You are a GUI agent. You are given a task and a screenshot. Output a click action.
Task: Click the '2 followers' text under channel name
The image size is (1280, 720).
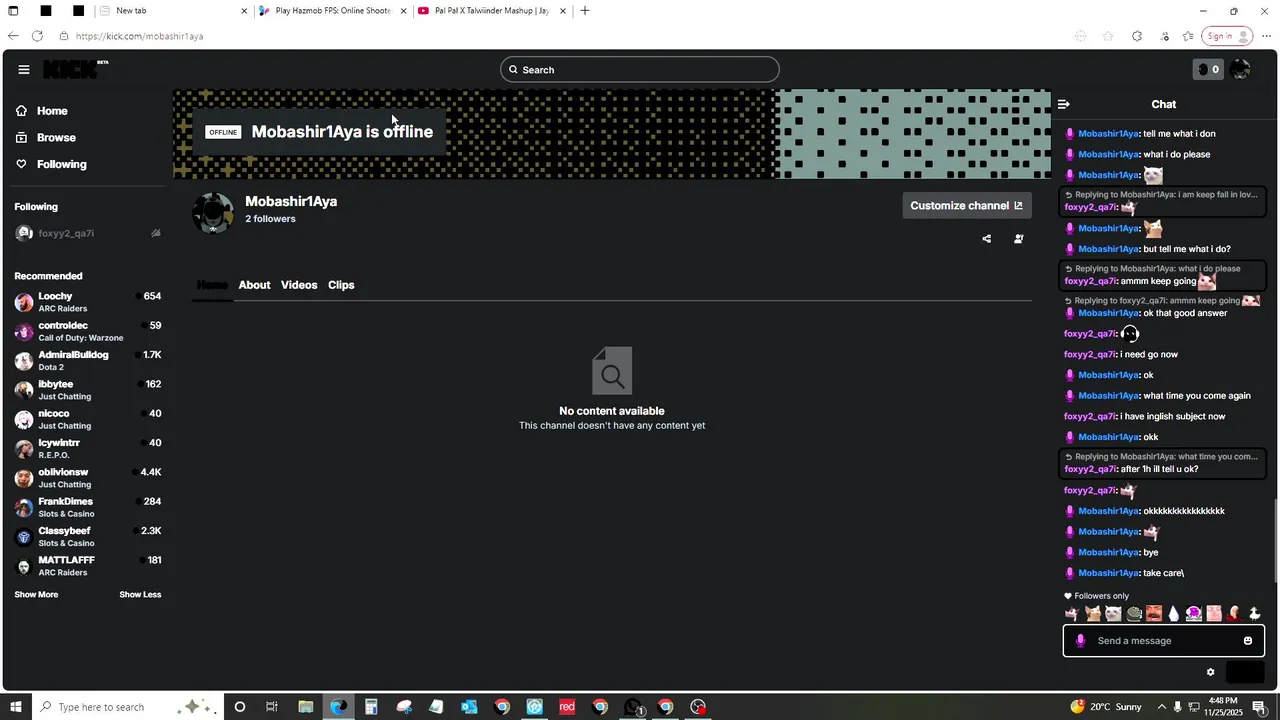[x=270, y=219]
